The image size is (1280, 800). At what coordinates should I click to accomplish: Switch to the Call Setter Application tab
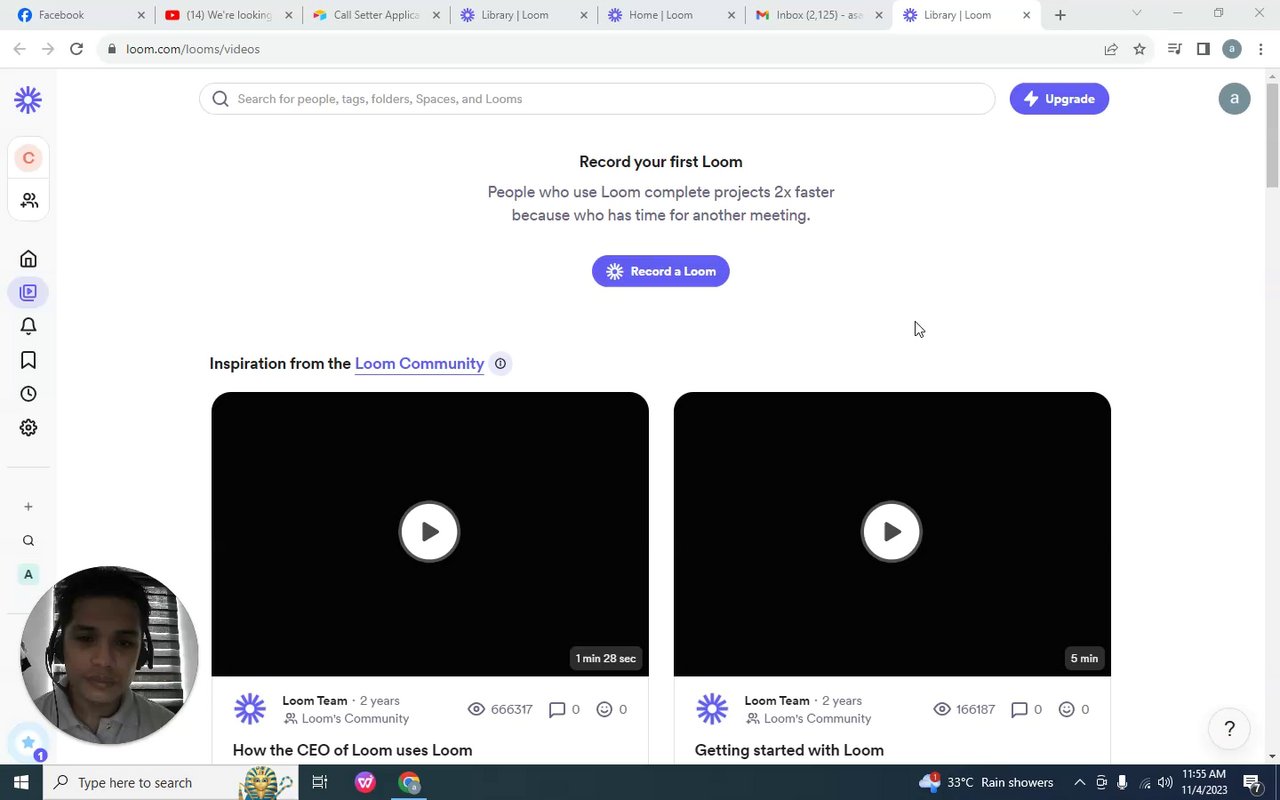tap(376, 15)
